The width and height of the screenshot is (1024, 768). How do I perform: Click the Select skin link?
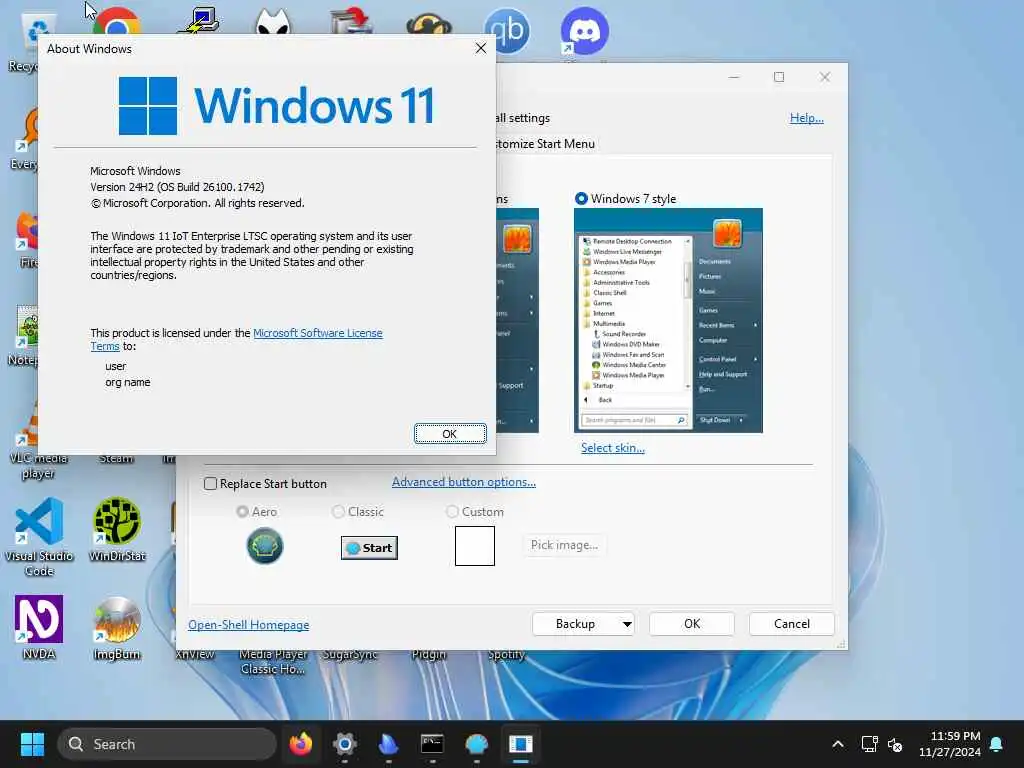click(x=613, y=448)
